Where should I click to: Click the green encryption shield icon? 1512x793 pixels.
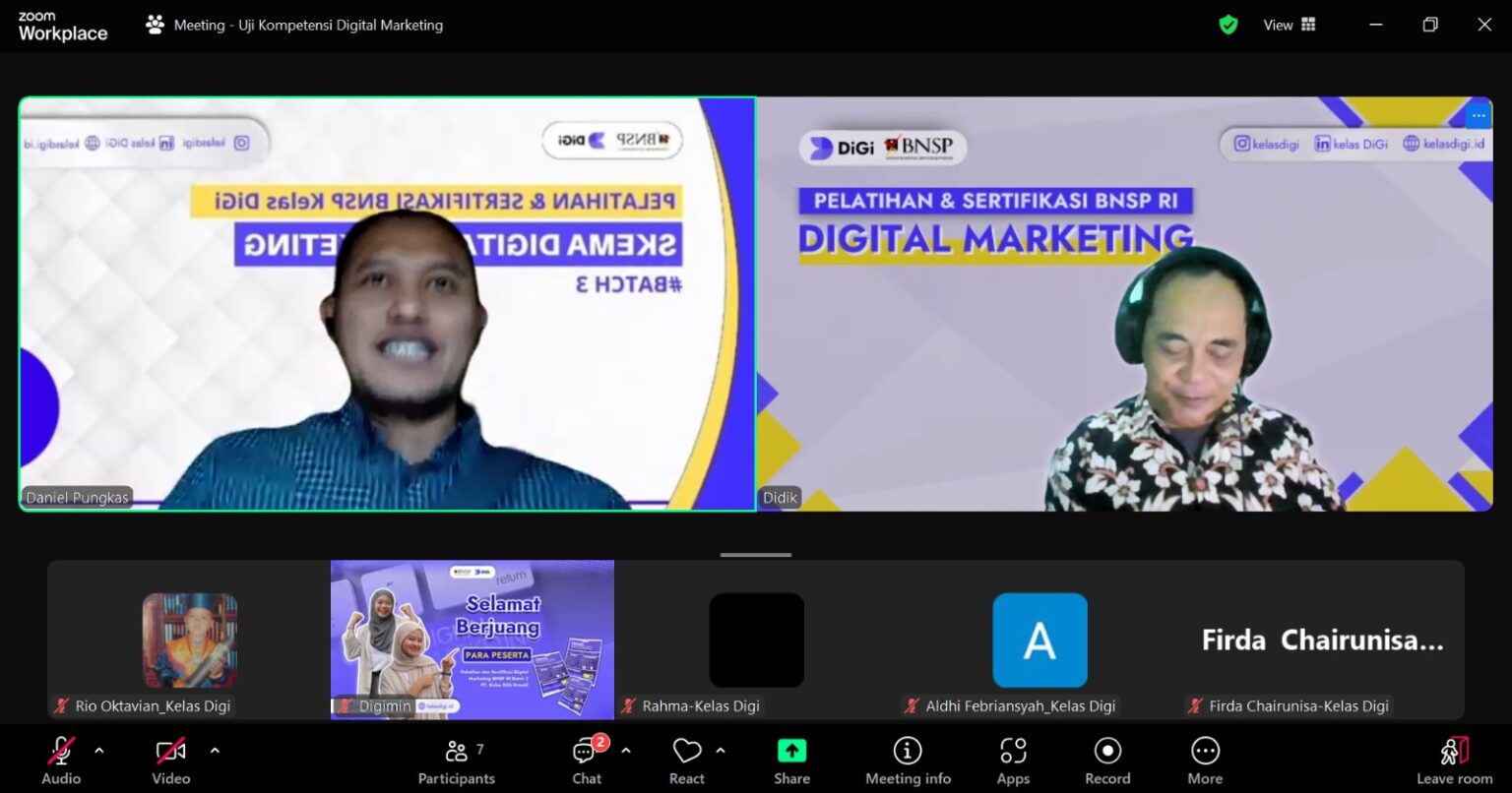point(1228,25)
